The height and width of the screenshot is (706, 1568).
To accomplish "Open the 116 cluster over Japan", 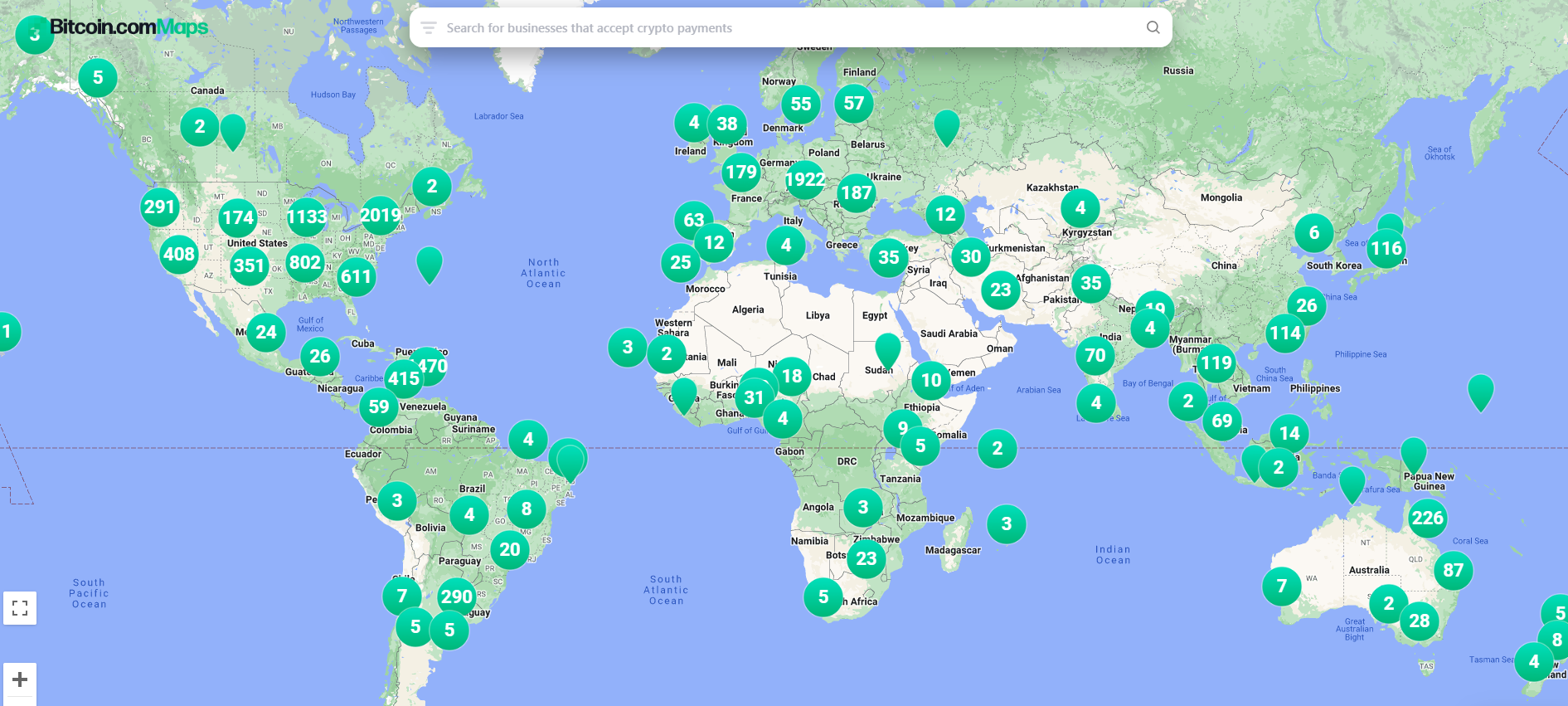I will [1386, 248].
